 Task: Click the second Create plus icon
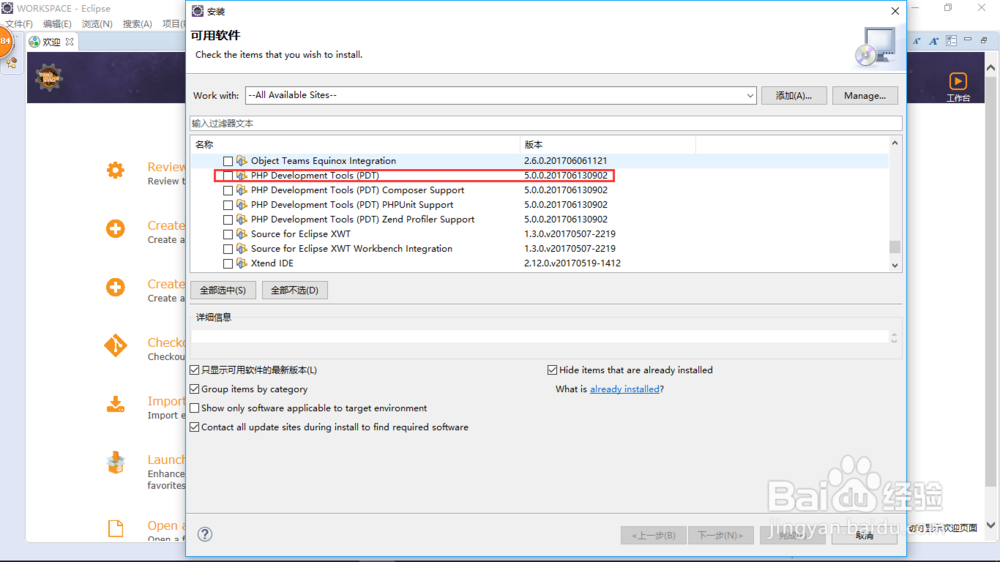click(115, 287)
